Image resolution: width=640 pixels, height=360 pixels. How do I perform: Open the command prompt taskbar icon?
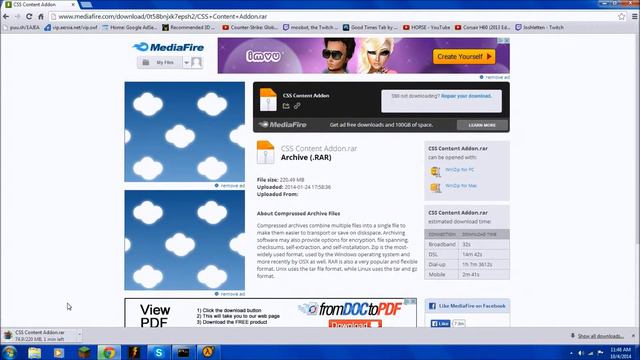pyautogui.click(x=183, y=352)
